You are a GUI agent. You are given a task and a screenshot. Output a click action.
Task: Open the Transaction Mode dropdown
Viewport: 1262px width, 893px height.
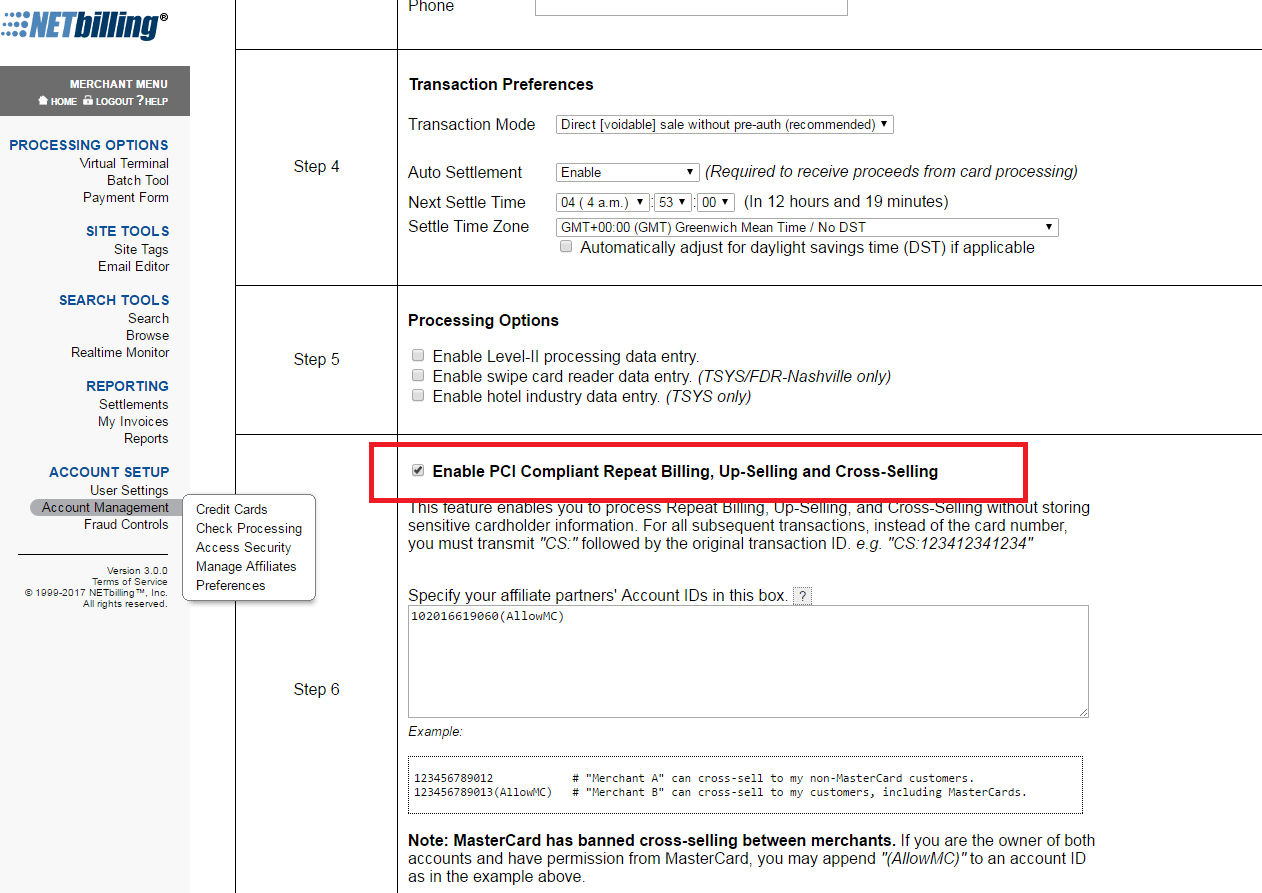tap(724, 124)
